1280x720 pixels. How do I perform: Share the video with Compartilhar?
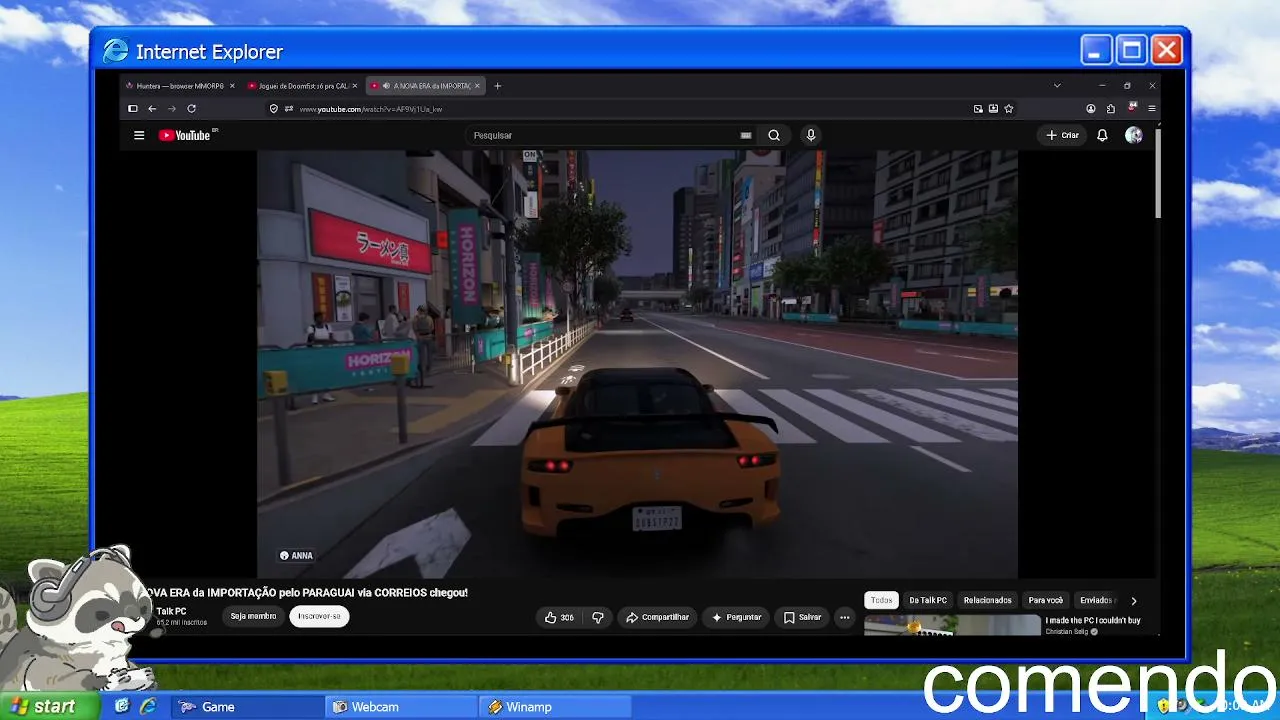657,617
